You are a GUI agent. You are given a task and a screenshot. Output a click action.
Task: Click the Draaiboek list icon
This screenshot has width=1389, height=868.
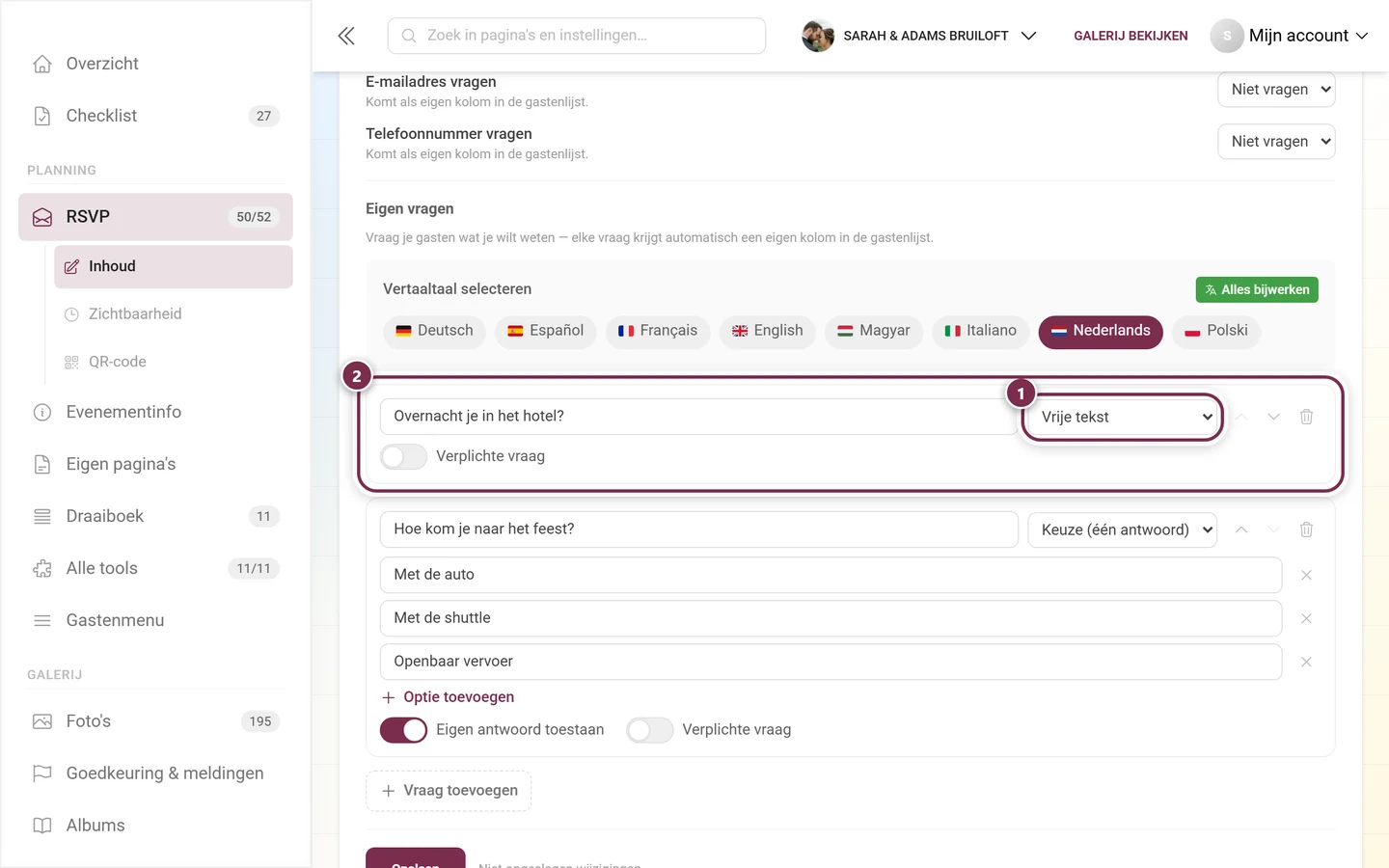point(42,517)
